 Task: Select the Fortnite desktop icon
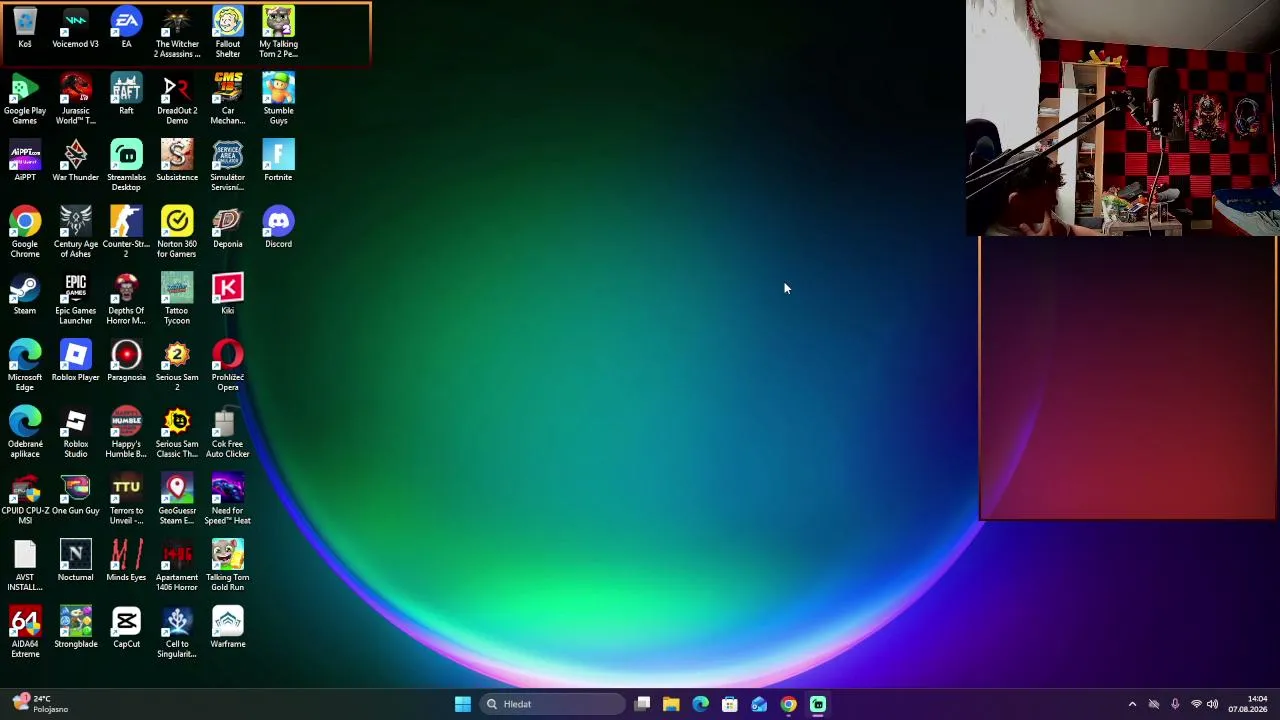[278, 162]
